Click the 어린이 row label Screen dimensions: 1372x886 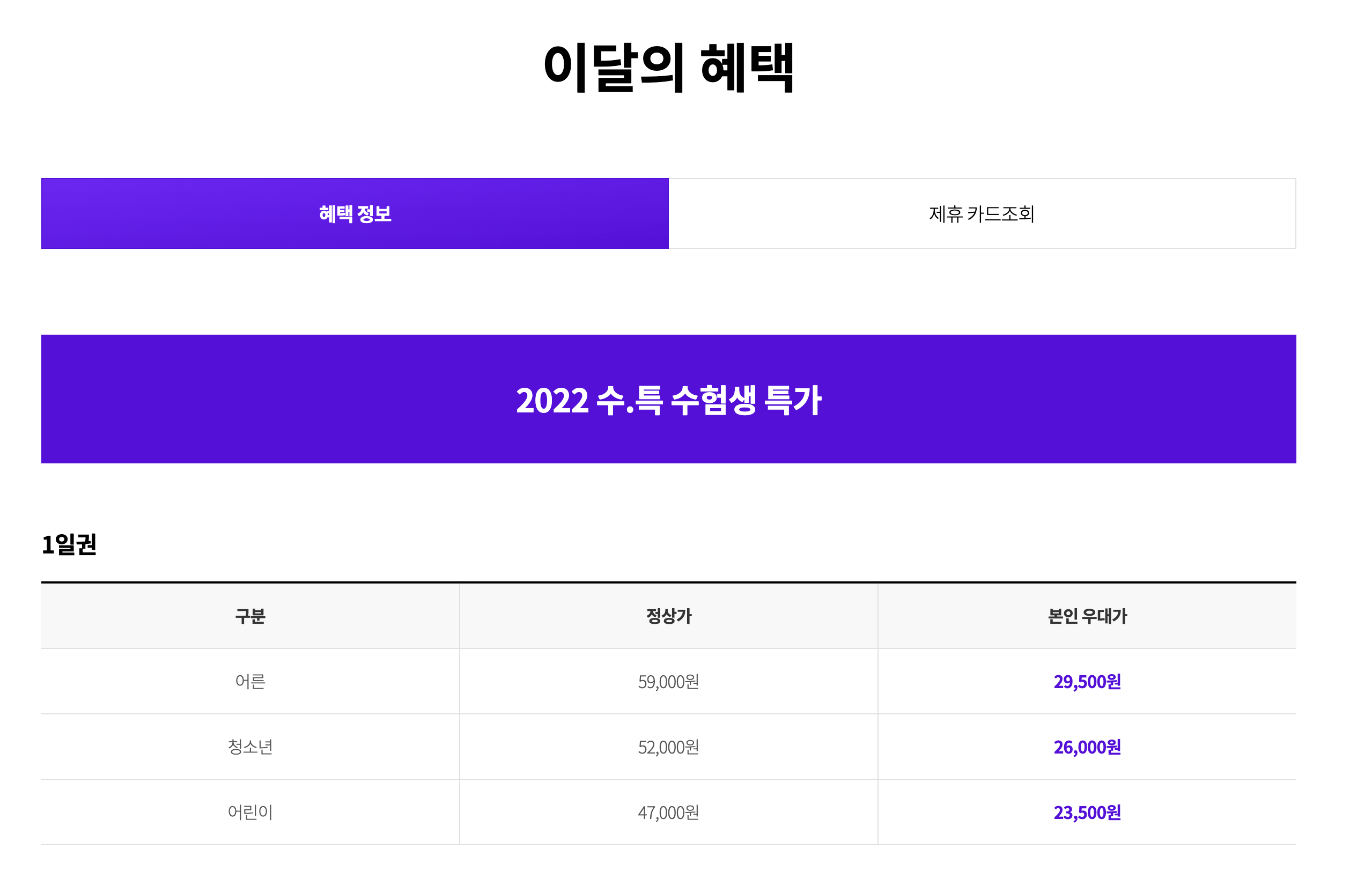pos(249,813)
